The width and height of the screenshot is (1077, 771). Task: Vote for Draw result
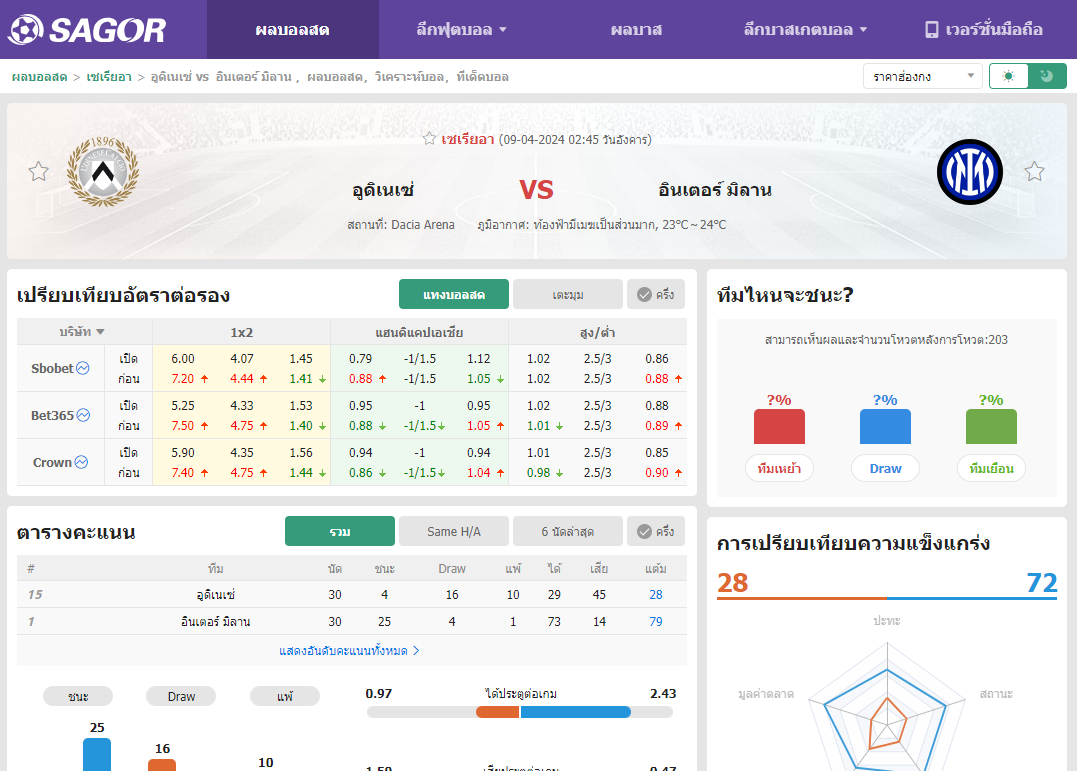coord(885,469)
